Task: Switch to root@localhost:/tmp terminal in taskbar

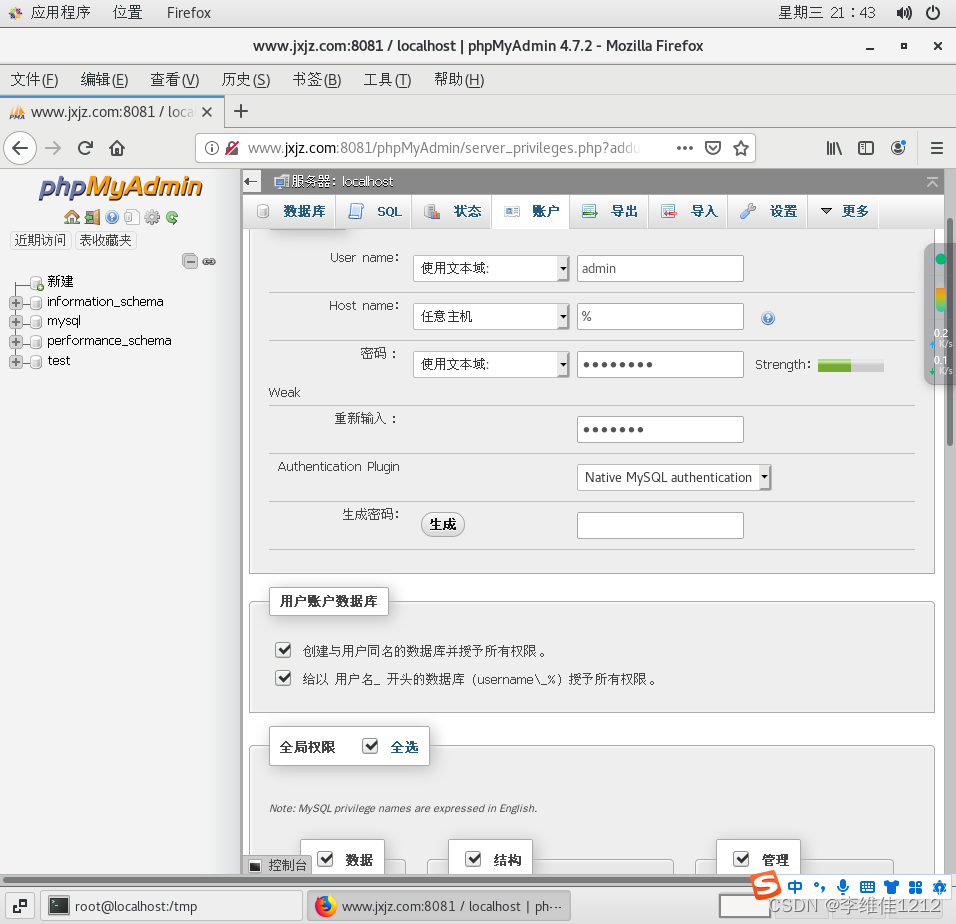Action: point(172,906)
